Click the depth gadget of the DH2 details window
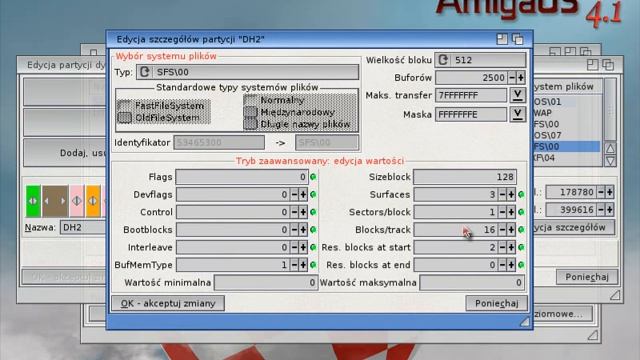 [x=518, y=39]
